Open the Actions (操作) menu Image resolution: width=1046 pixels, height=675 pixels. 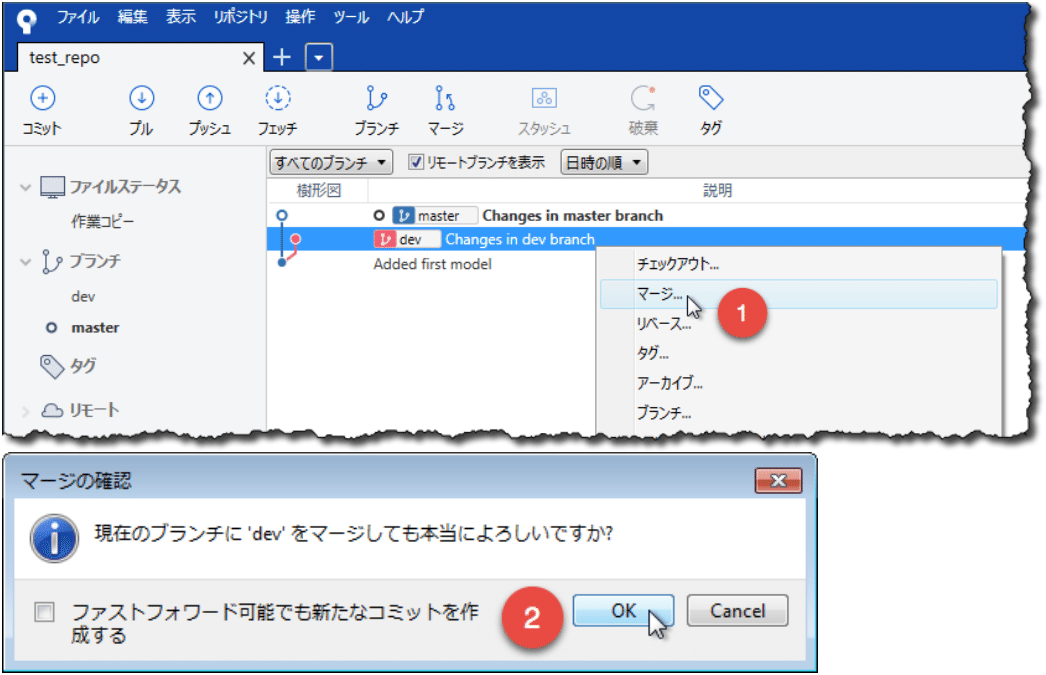click(x=300, y=17)
